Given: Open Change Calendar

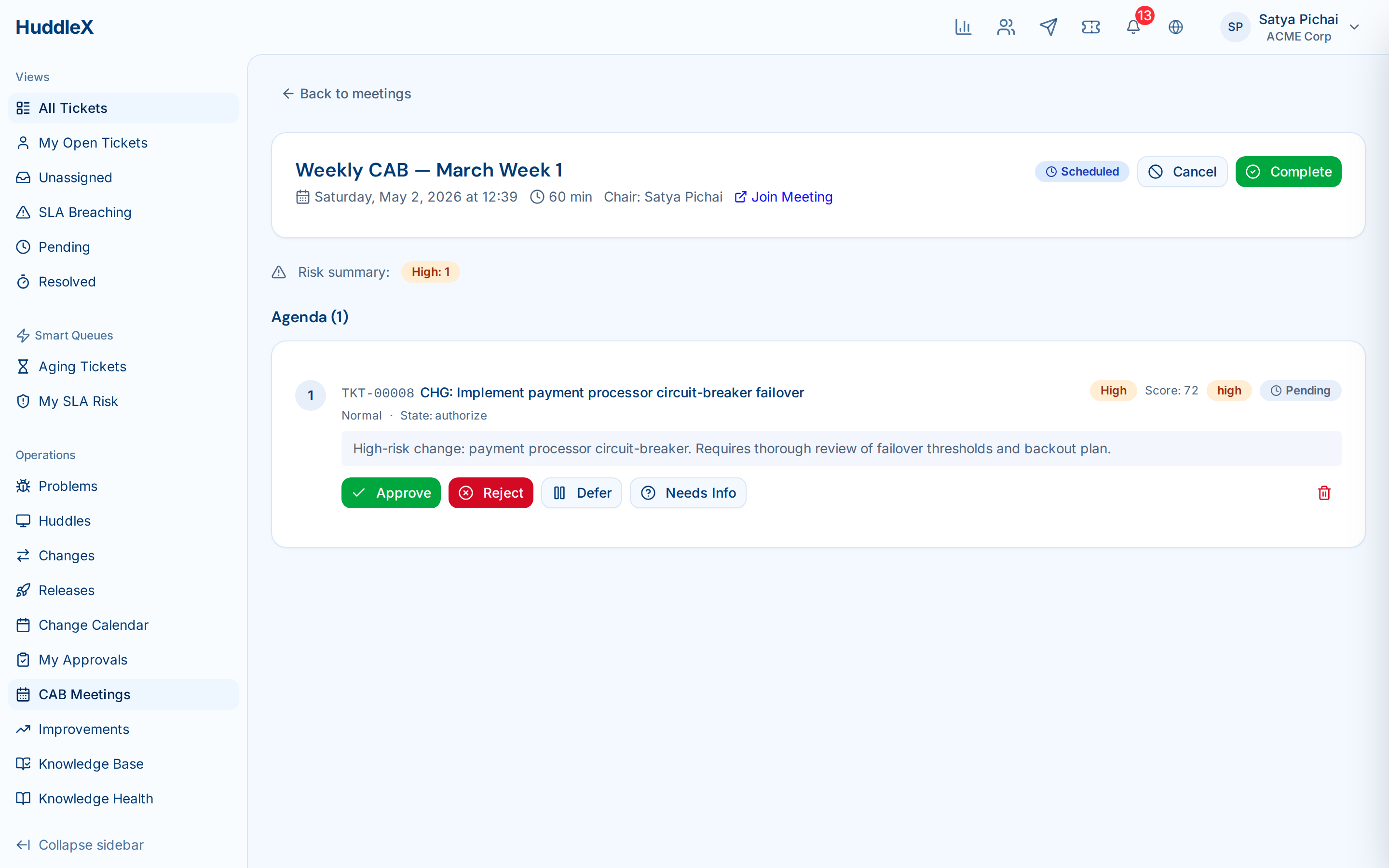Looking at the screenshot, I should (x=123, y=625).
